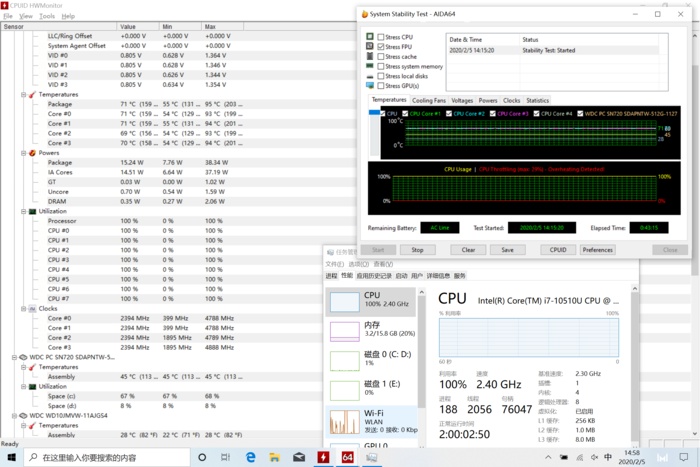Collapse the WDC PC SN720 drive node
The height and width of the screenshot is (467, 700).
[14, 357]
